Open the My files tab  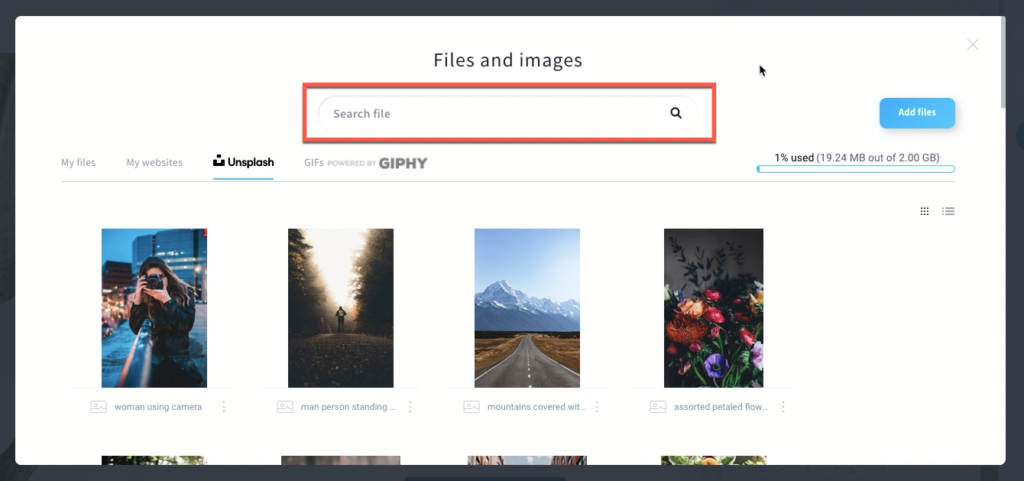(x=78, y=163)
